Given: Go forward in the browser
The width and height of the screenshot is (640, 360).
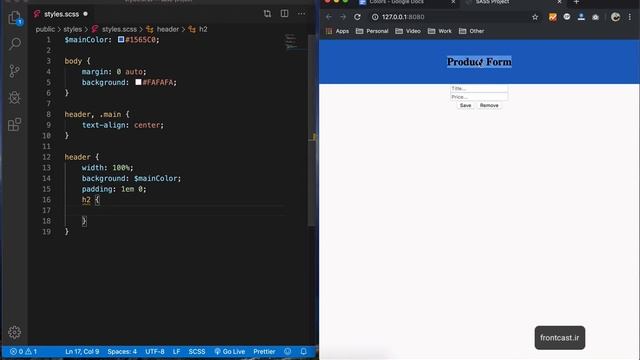Looking at the screenshot, I should pos(343,17).
